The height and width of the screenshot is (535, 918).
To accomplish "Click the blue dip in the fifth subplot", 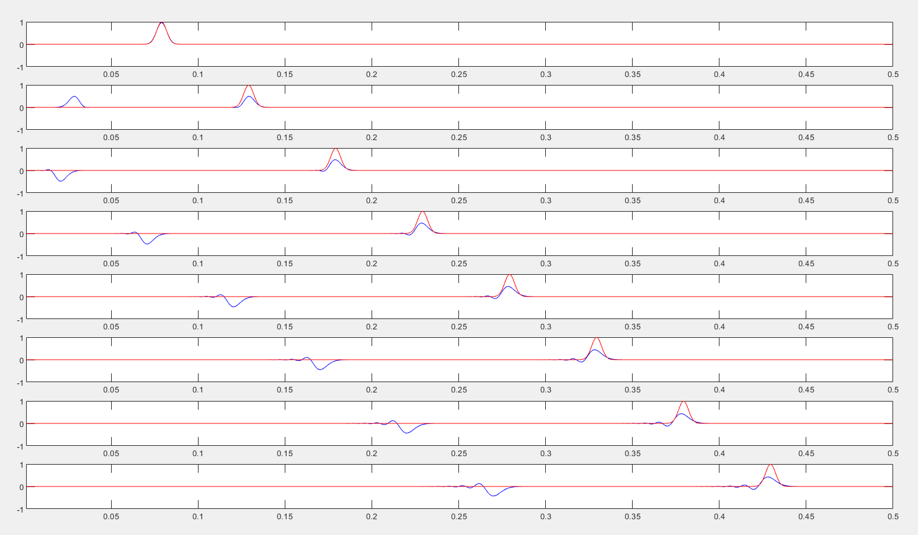I will pos(234,306).
